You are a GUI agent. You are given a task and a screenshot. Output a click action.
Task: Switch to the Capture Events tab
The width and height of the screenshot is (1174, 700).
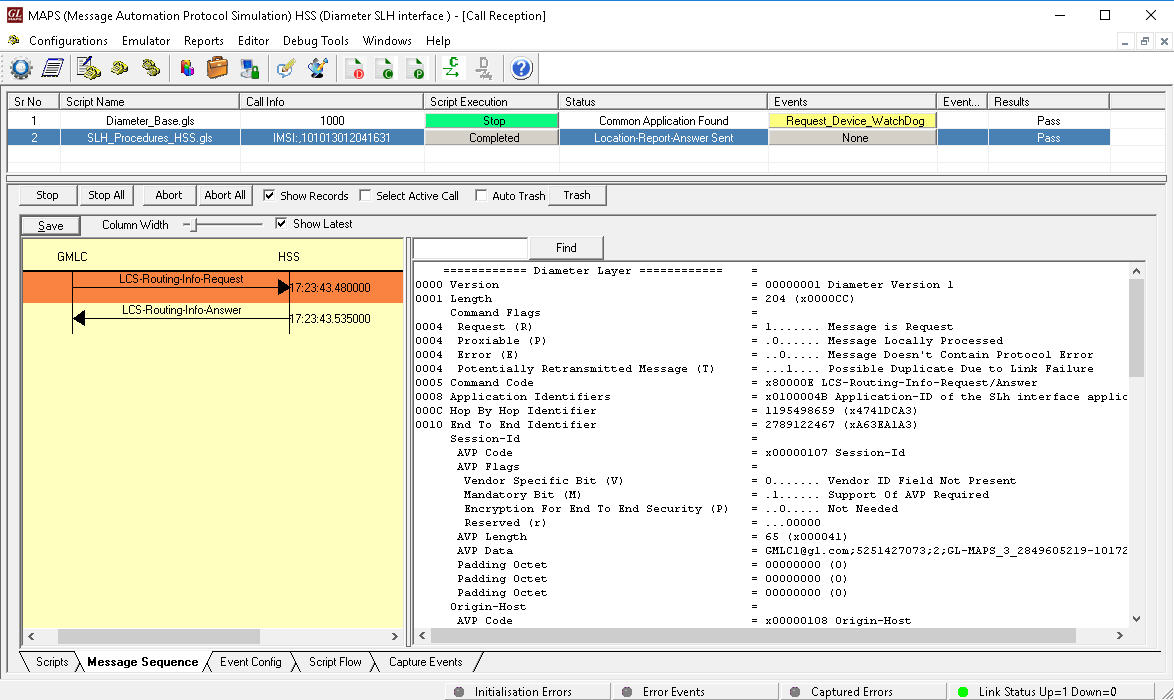point(425,662)
